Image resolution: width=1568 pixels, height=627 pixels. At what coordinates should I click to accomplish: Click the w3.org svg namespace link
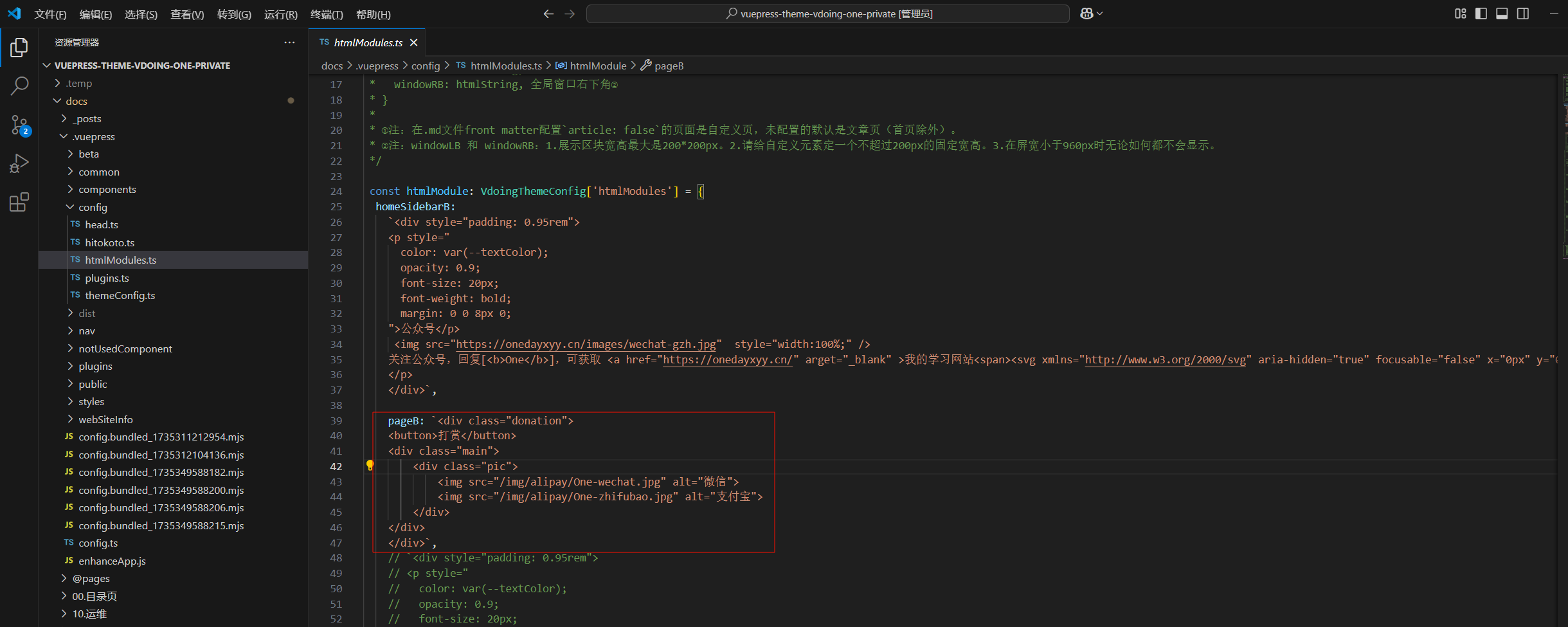[1165, 359]
